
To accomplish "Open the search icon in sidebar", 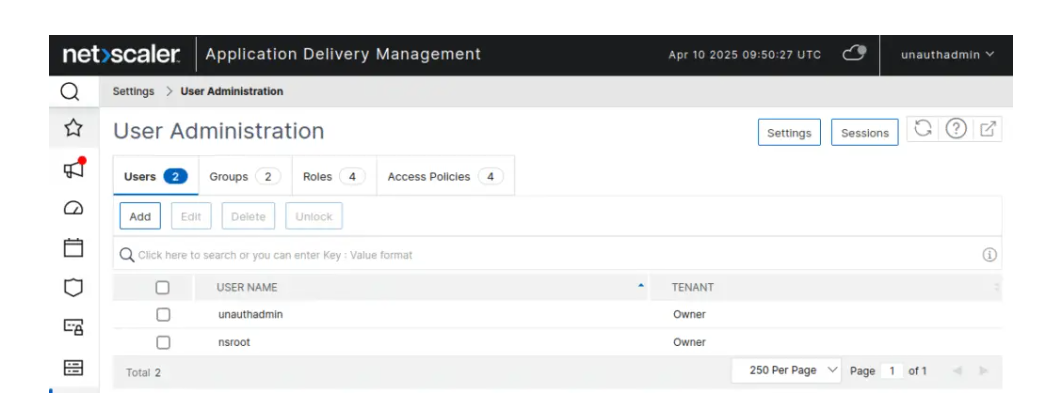I will [x=70, y=91].
